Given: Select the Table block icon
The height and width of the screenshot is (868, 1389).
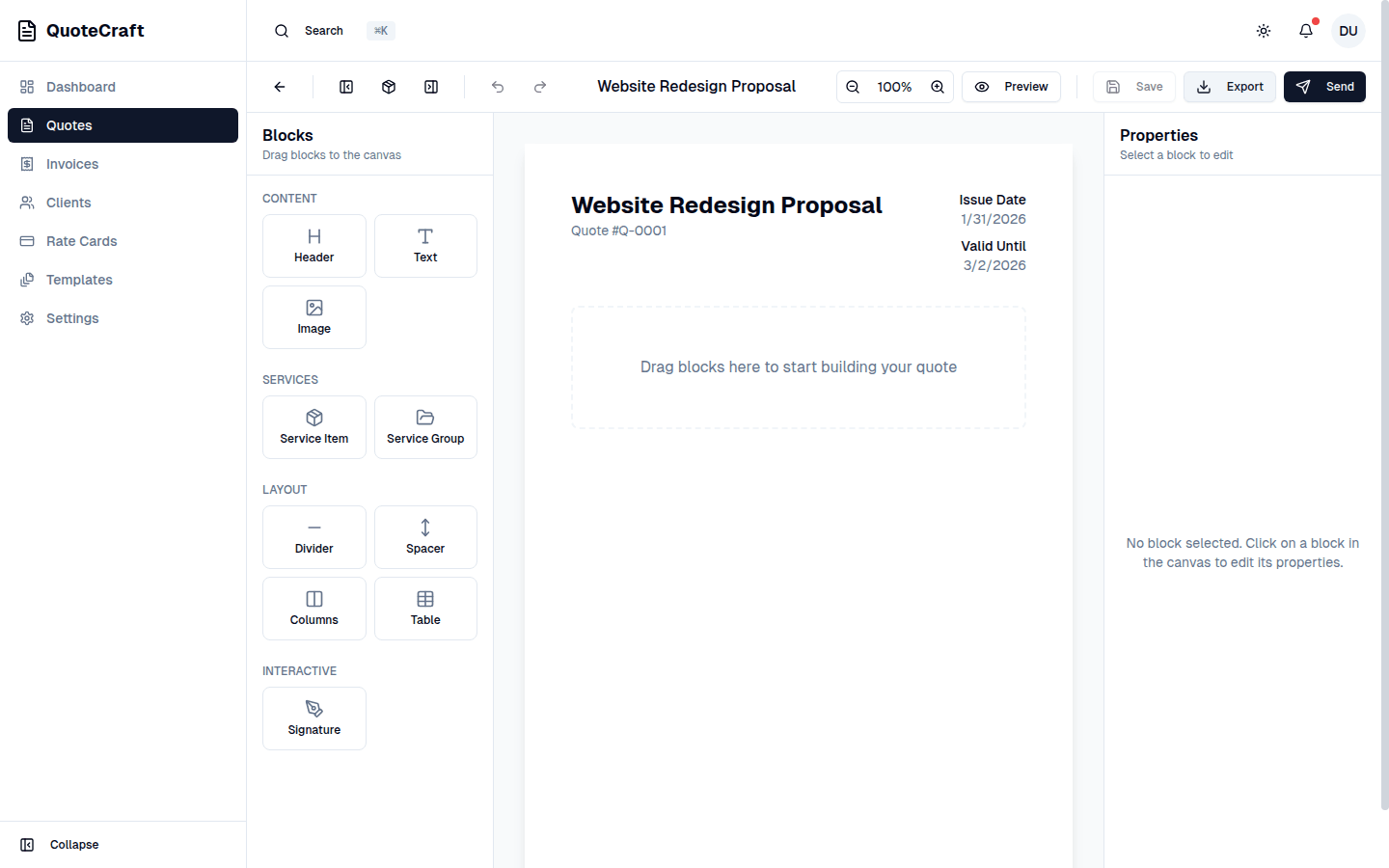Looking at the screenshot, I should pyautogui.click(x=425, y=600).
